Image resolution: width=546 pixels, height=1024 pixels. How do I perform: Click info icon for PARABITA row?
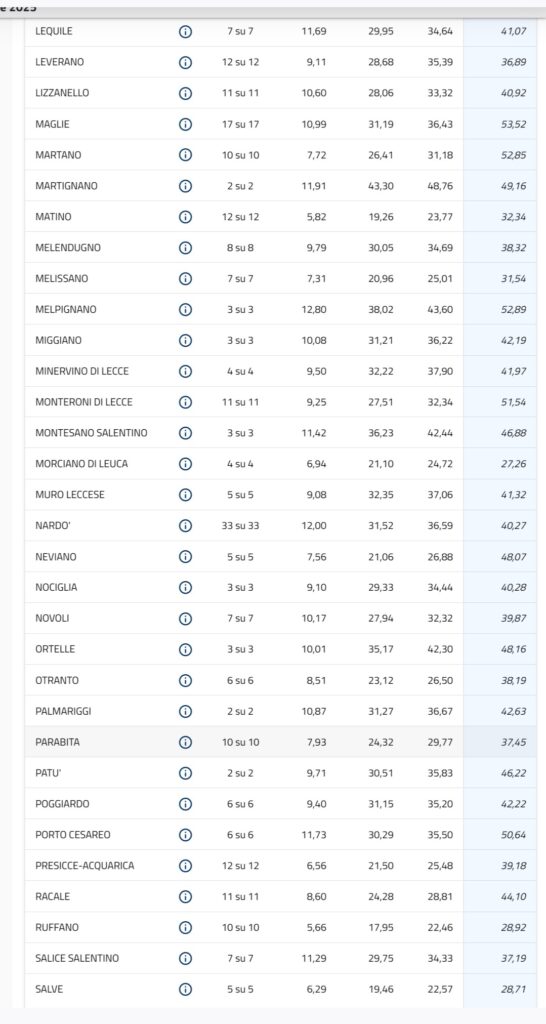(x=185, y=743)
